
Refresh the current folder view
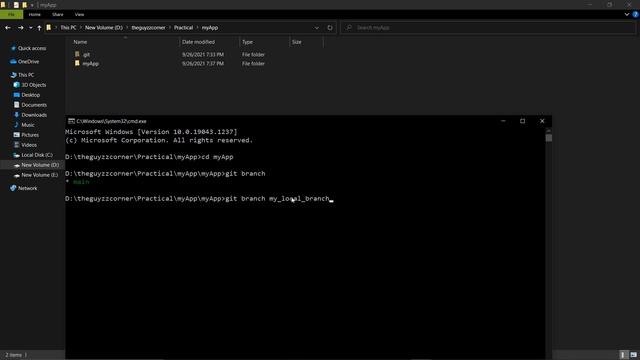(x=330, y=28)
